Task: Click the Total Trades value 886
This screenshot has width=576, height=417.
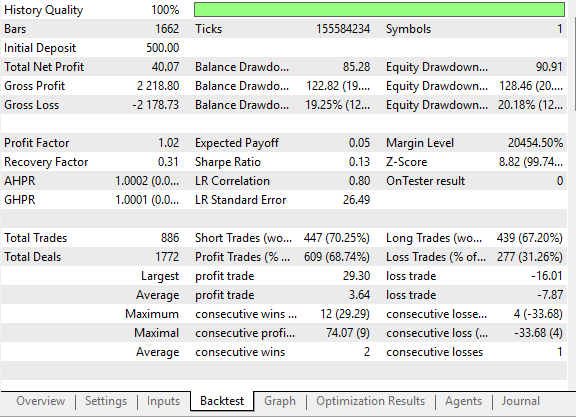Action: [x=170, y=238]
